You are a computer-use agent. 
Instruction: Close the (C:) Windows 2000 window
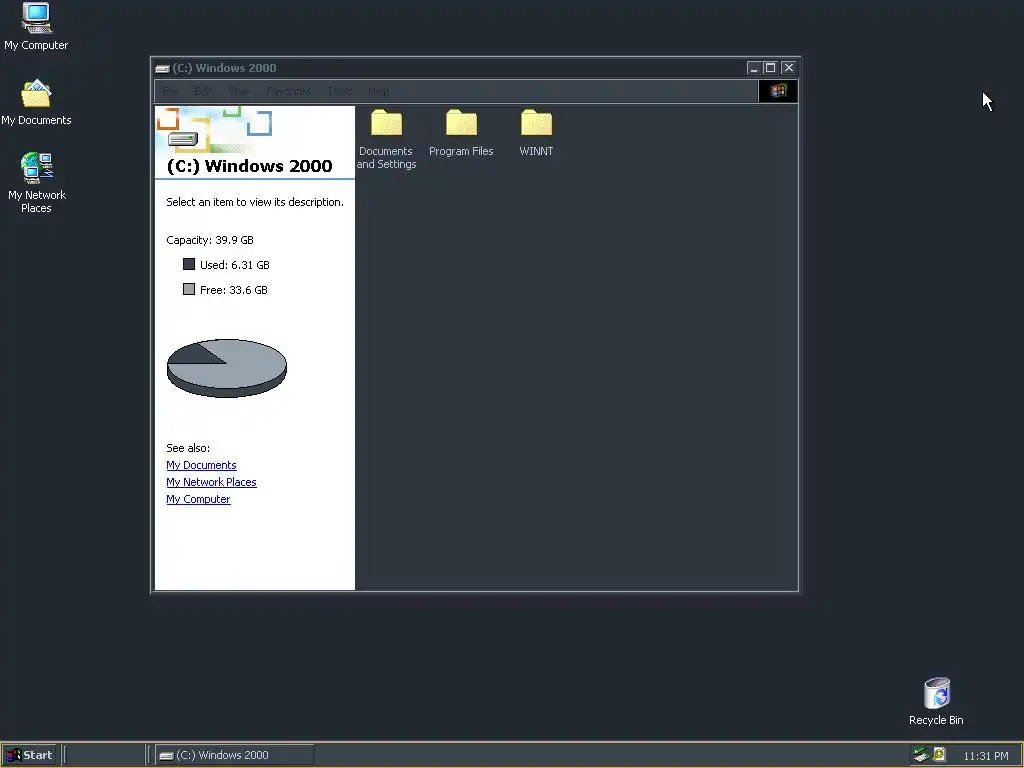788,68
